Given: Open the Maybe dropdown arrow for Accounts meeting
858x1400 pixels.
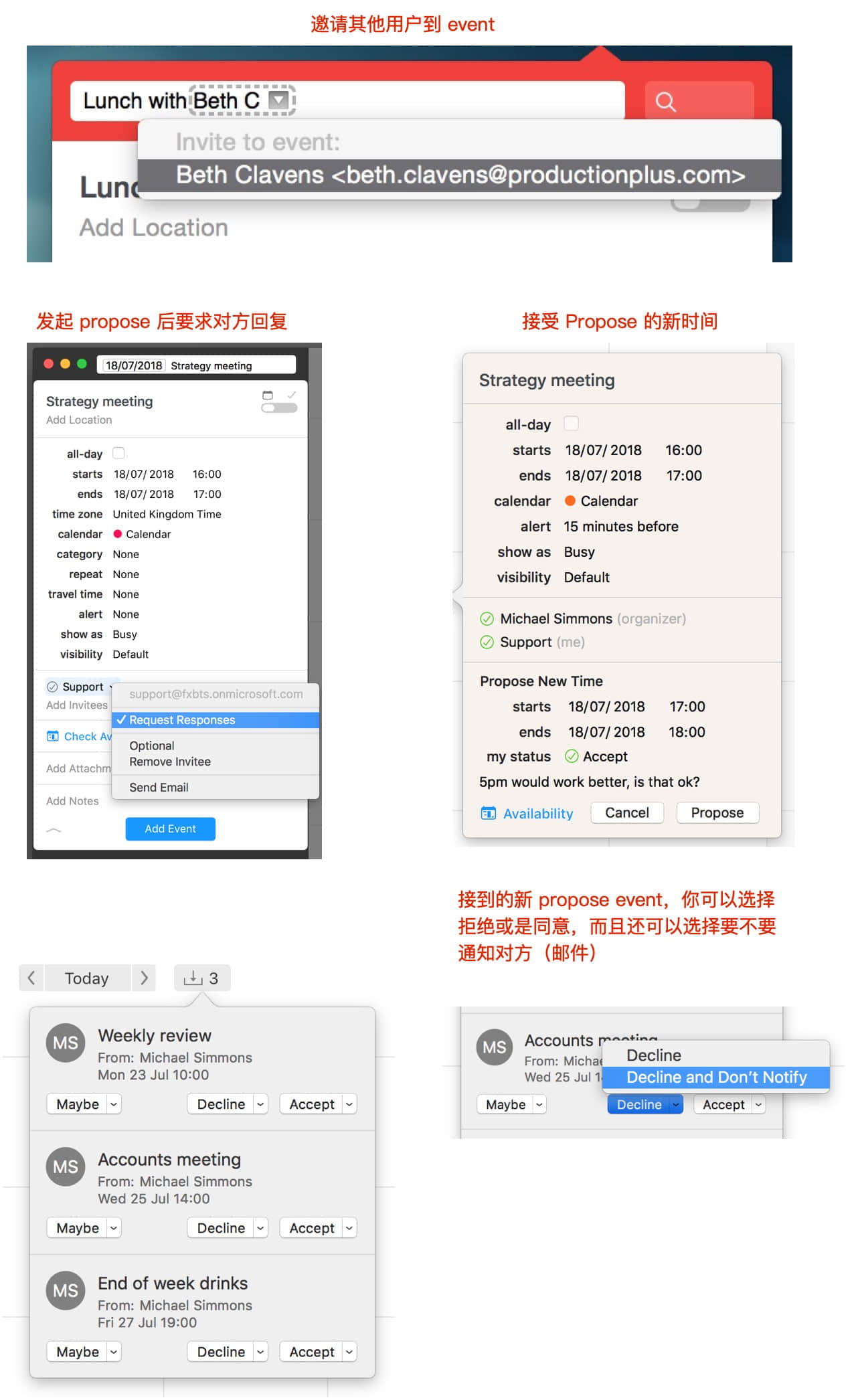Looking at the screenshot, I should [x=114, y=1228].
